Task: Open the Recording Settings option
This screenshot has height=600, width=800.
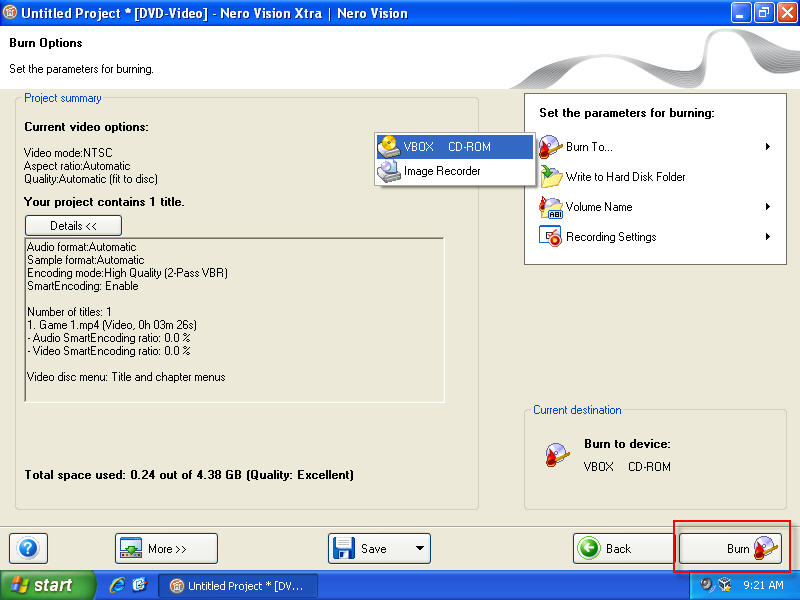Action: click(x=655, y=237)
